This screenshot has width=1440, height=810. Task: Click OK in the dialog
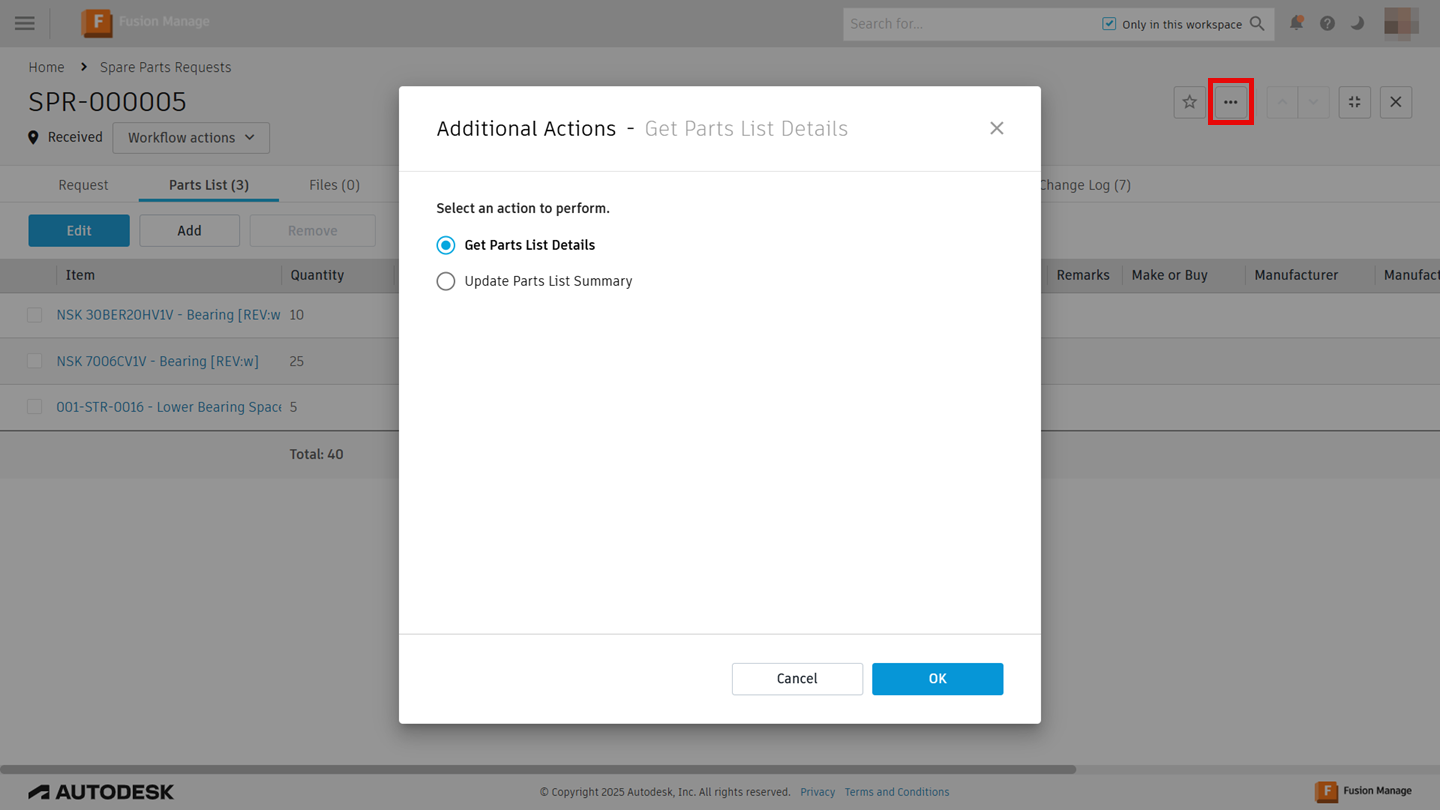pyautogui.click(x=937, y=679)
